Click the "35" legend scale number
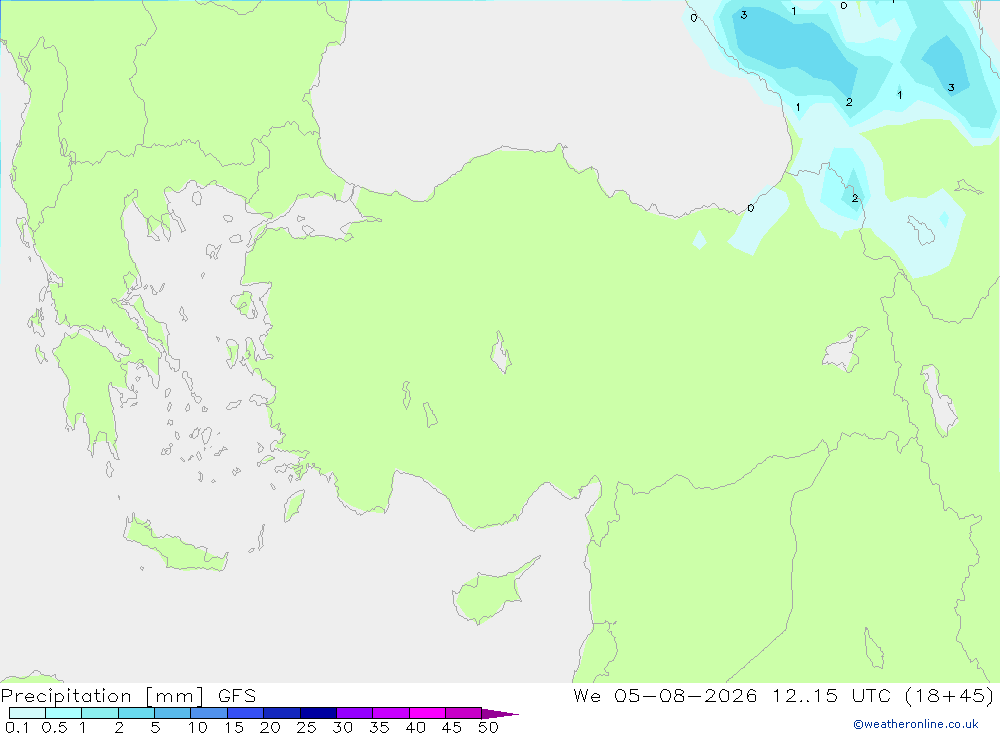Viewport: 1000px width, 733px height. coord(379,727)
